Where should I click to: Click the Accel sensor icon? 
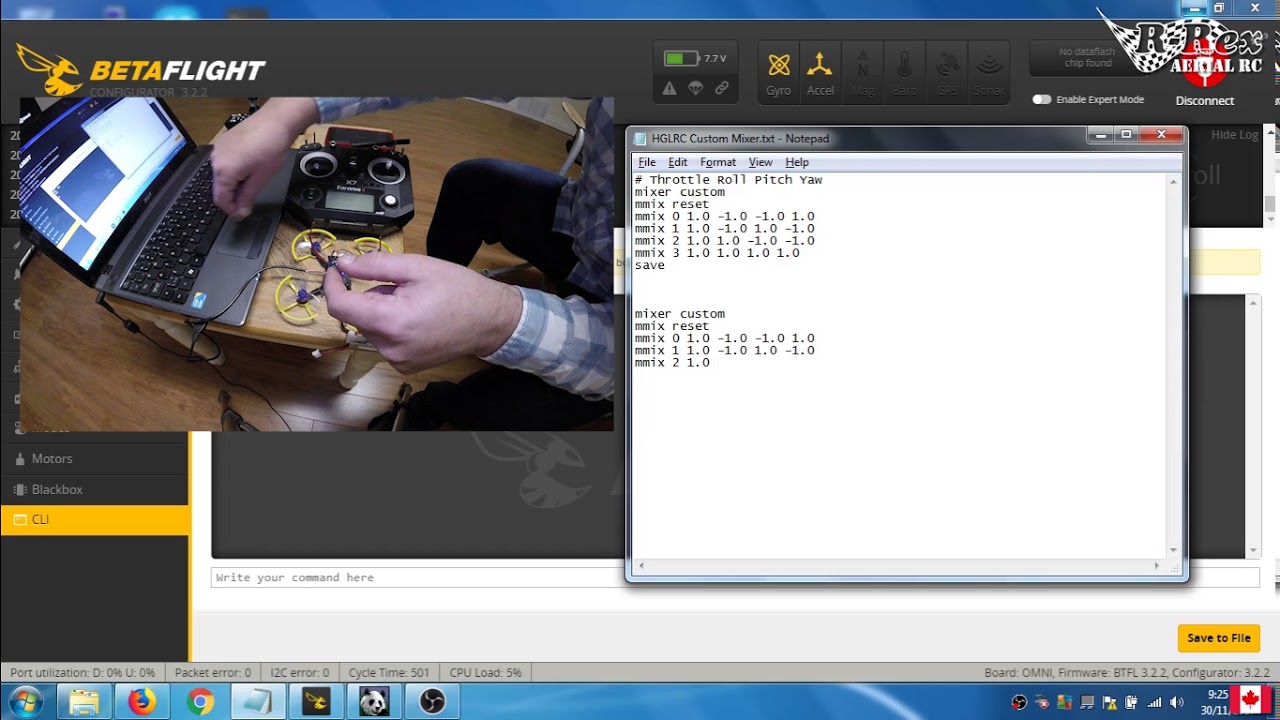(x=820, y=73)
